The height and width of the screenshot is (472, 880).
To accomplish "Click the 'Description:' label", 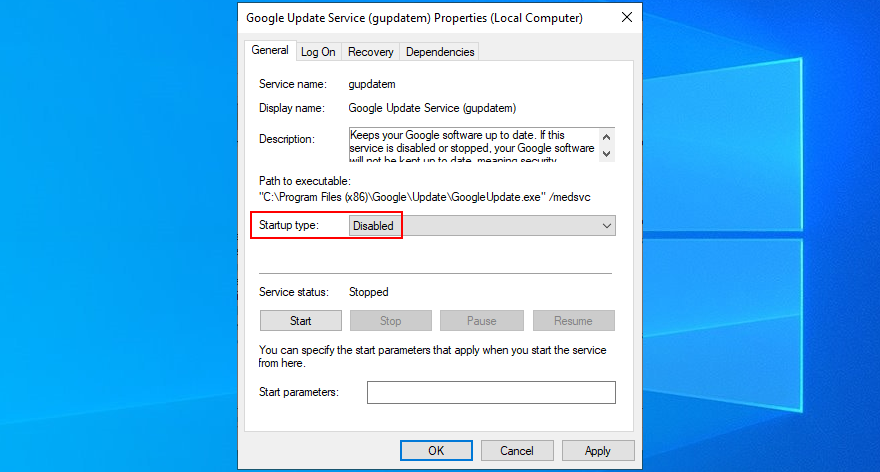I will (287, 139).
